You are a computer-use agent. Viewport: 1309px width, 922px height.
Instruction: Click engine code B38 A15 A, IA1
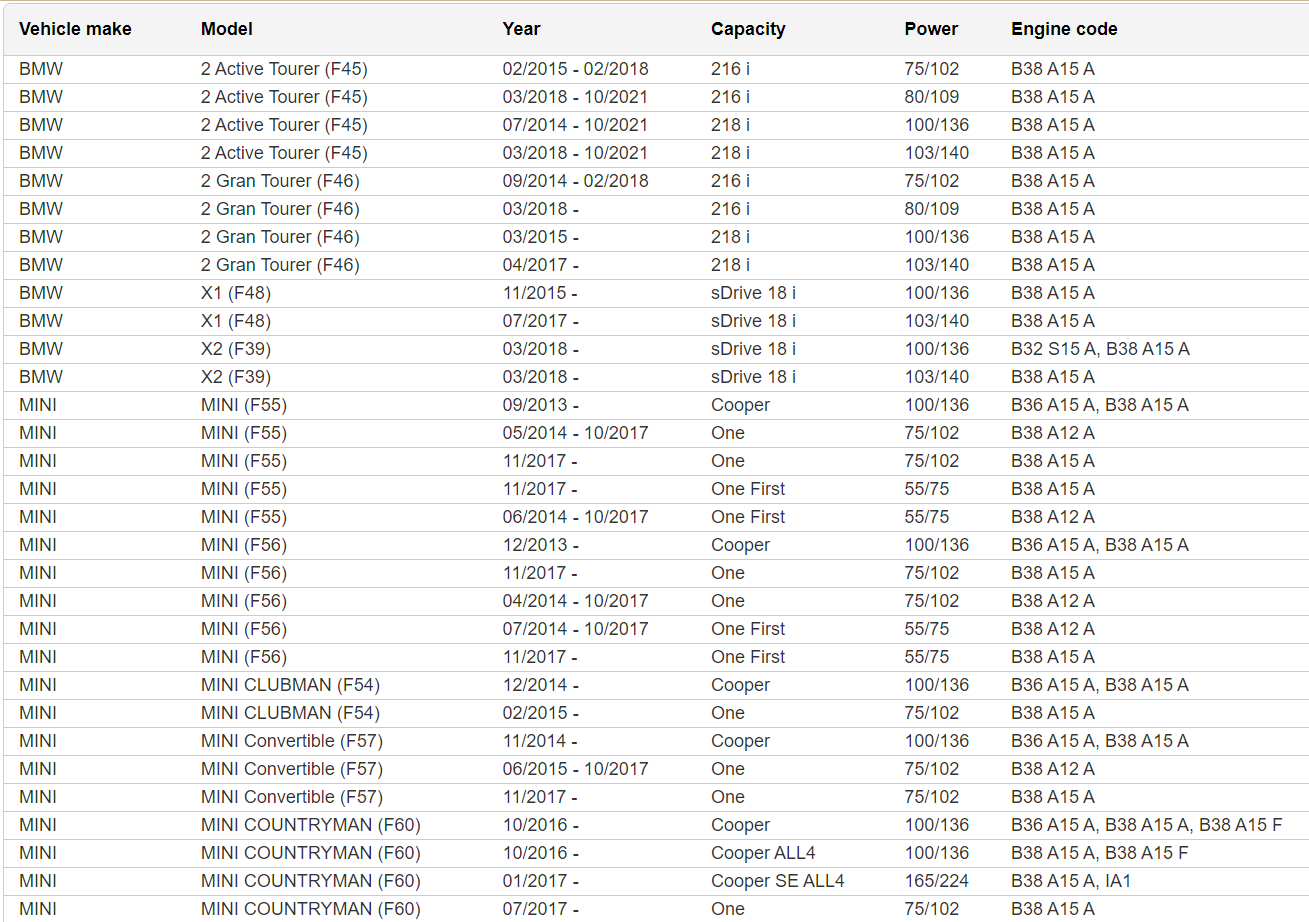tap(1071, 881)
